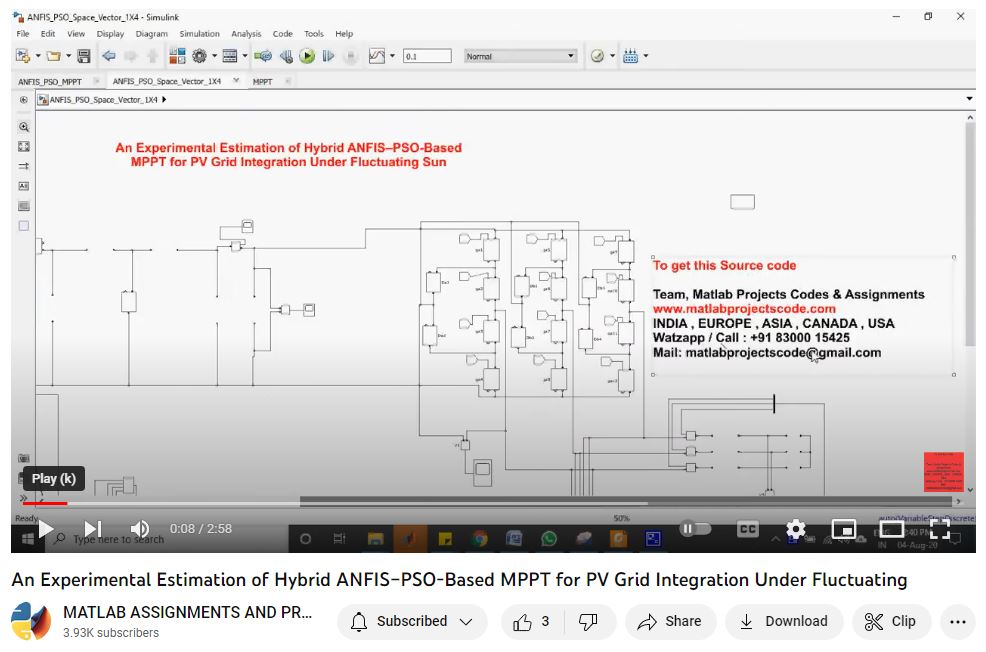Open YouTube player settings gear
The width and height of the screenshot is (986, 652).
tap(795, 529)
